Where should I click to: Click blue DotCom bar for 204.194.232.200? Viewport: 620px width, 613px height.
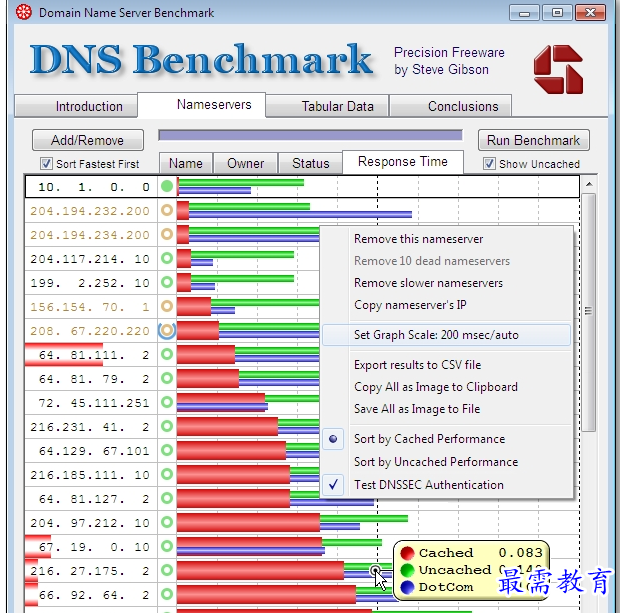(300, 214)
